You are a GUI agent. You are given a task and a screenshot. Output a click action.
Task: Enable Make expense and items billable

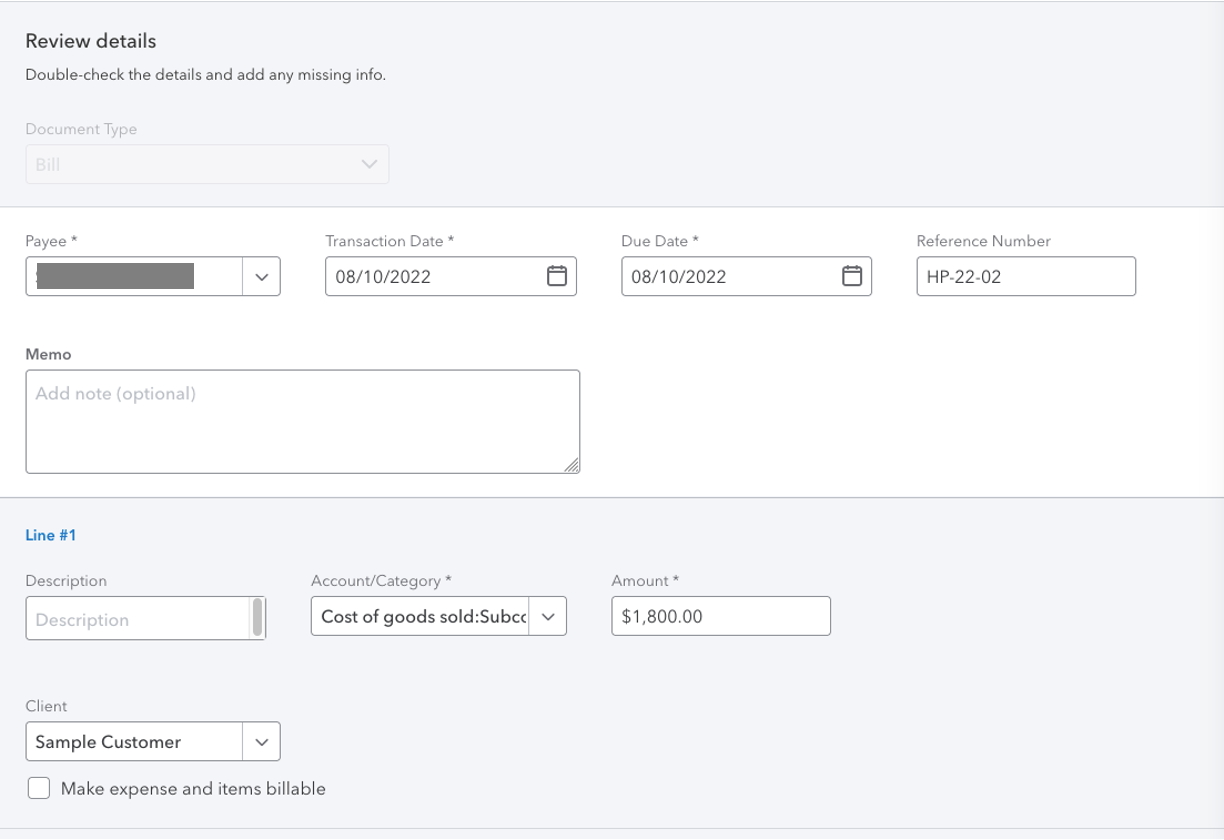38,788
